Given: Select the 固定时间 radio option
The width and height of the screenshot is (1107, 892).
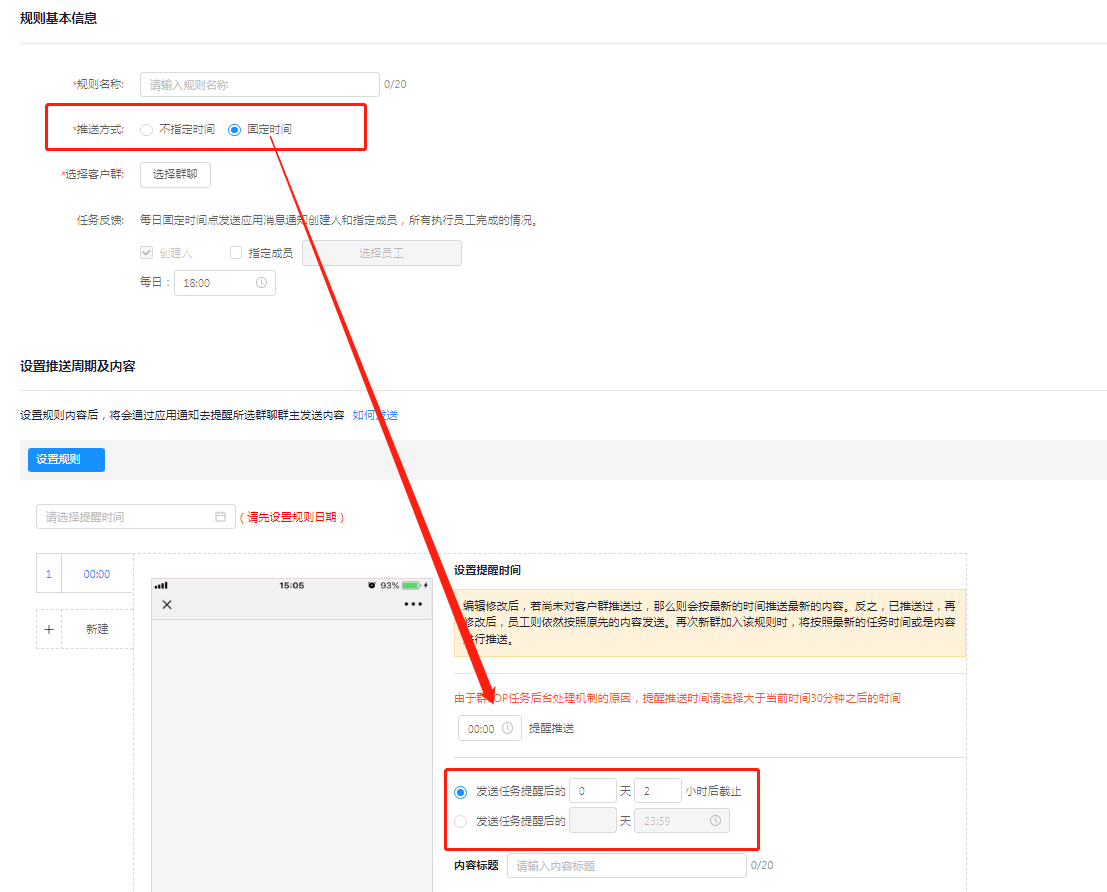Looking at the screenshot, I should pyautogui.click(x=234, y=130).
